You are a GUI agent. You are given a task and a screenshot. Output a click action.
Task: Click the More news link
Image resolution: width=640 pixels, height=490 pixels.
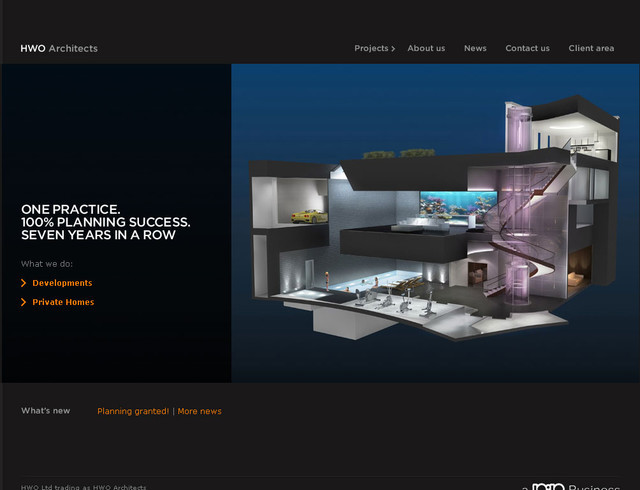(200, 411)
